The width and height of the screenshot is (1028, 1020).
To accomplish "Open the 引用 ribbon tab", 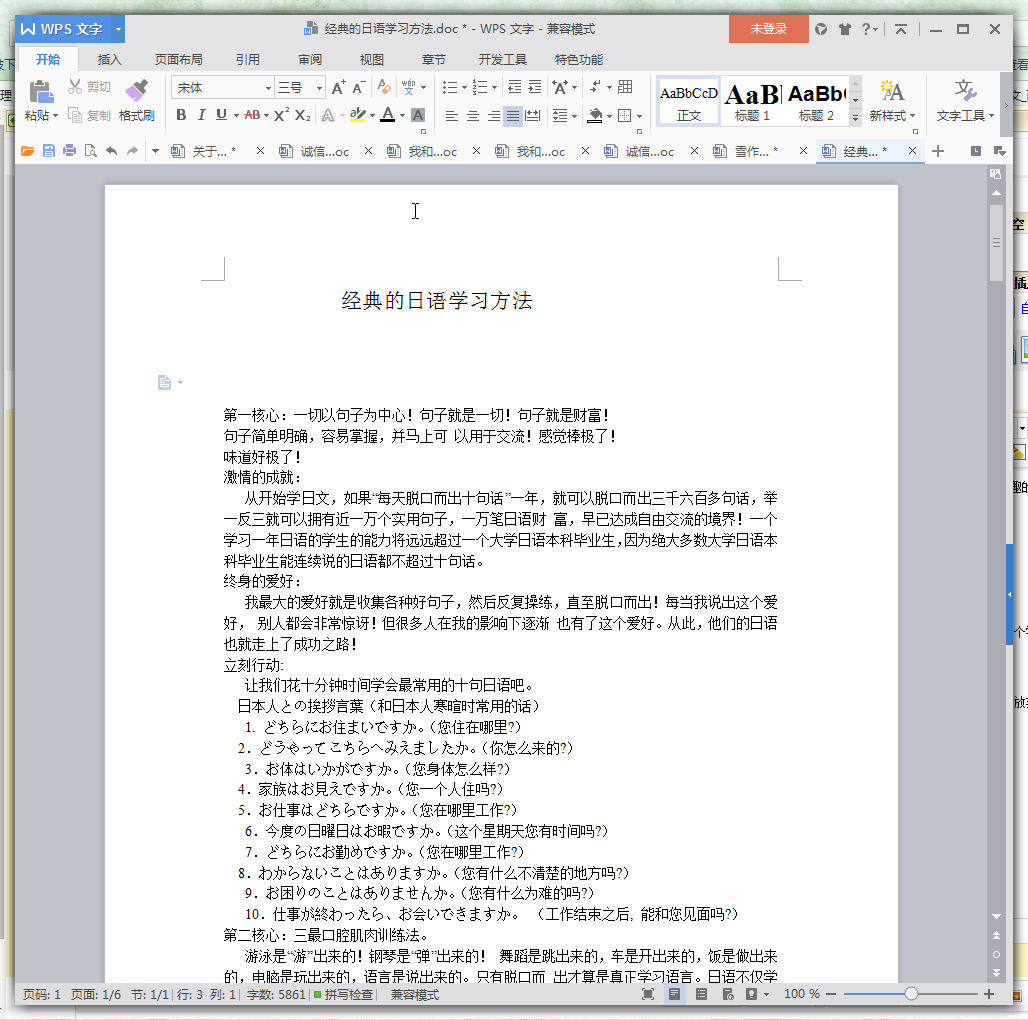I will (x=247, y=60).
